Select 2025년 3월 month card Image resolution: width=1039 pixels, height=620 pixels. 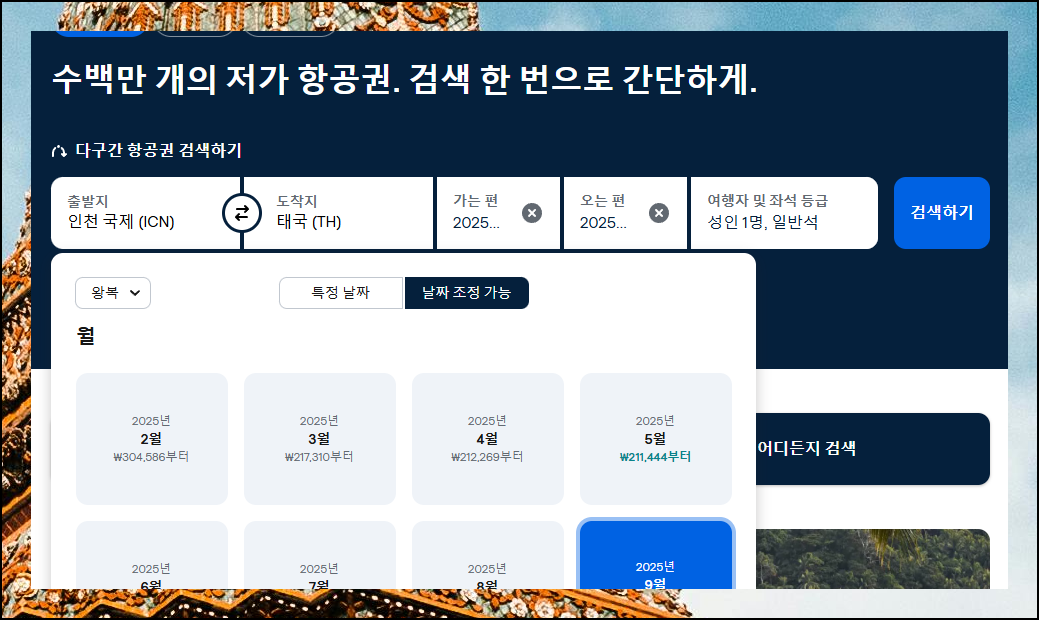pyautogui.click(x=319, y=439)
